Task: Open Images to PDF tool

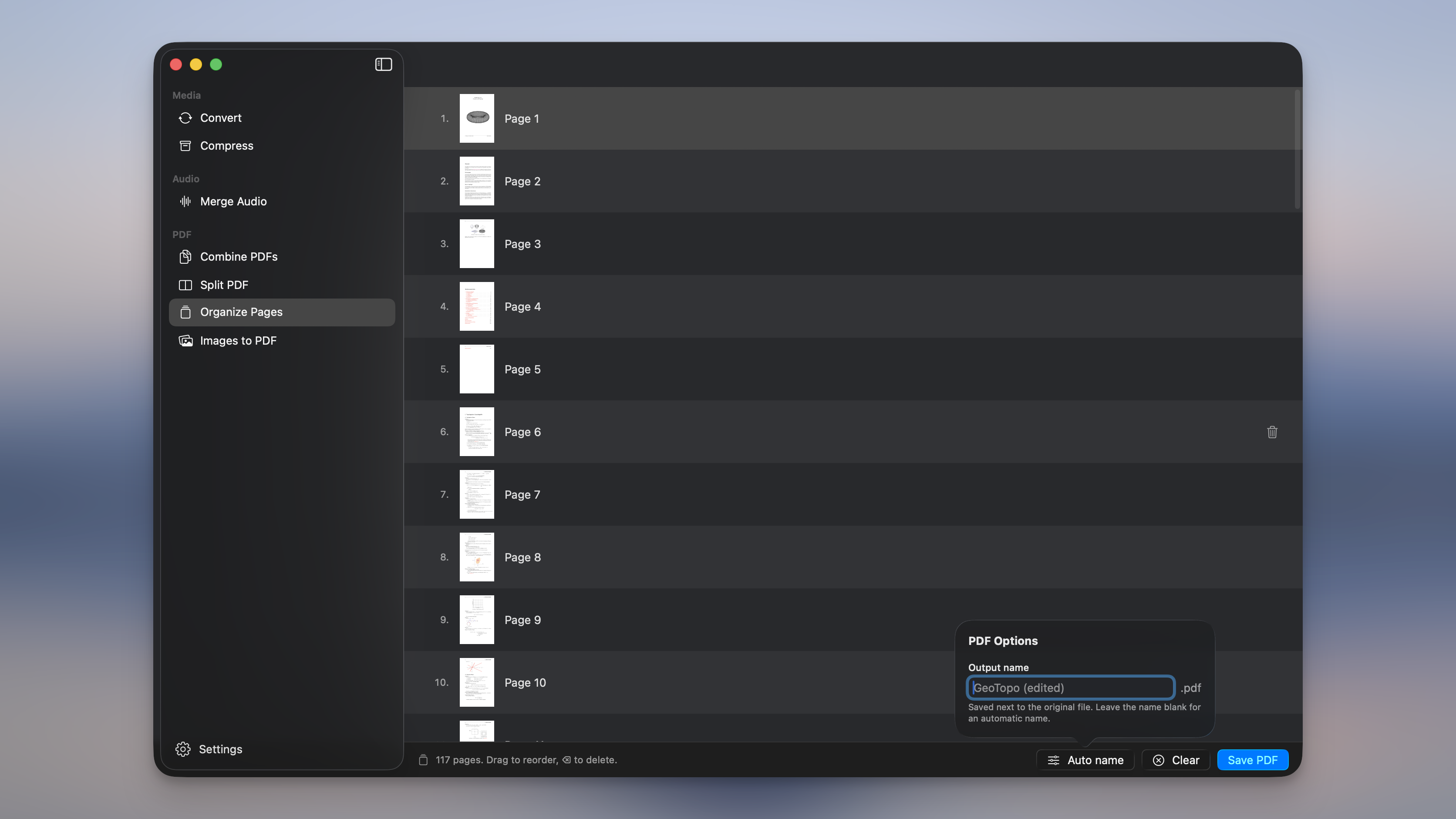Action: 282,341
